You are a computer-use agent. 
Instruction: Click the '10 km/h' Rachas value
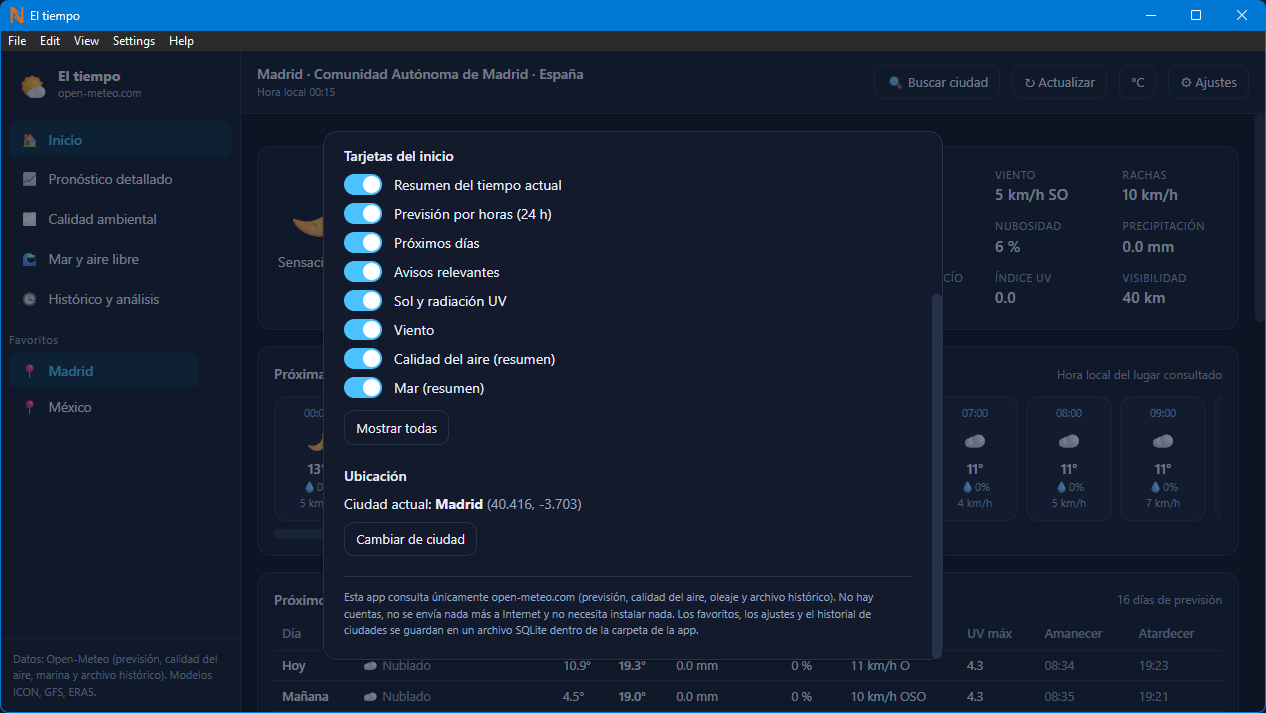(1150, 195)
